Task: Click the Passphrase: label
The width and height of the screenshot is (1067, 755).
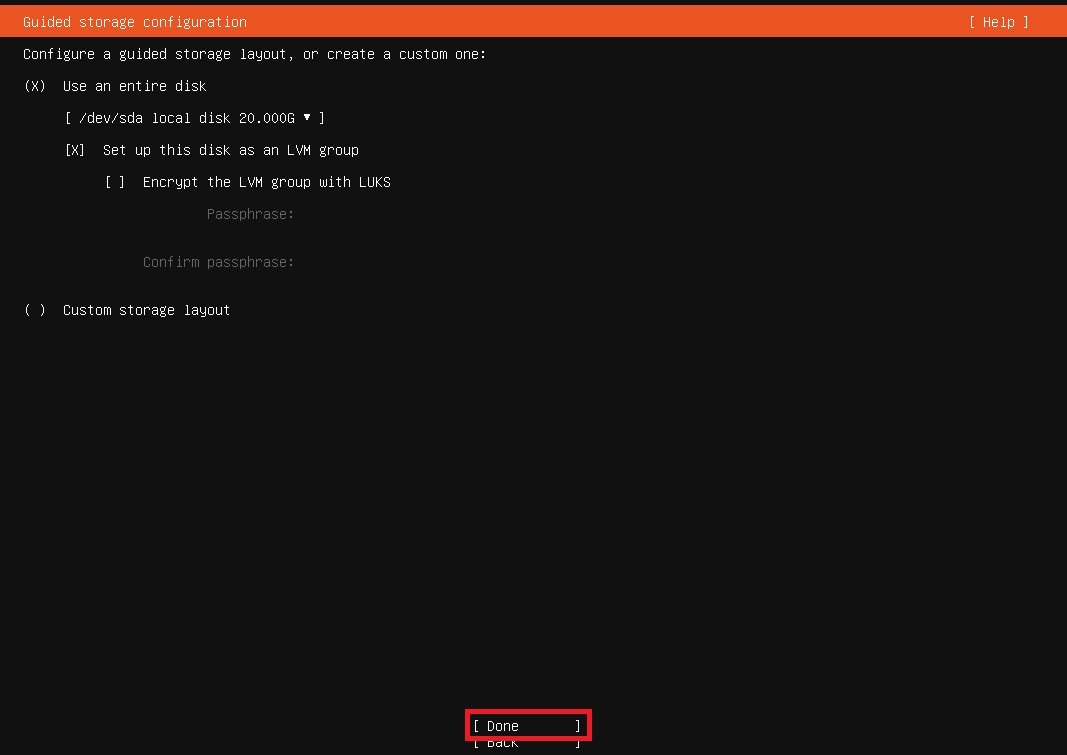Action: 250,214
